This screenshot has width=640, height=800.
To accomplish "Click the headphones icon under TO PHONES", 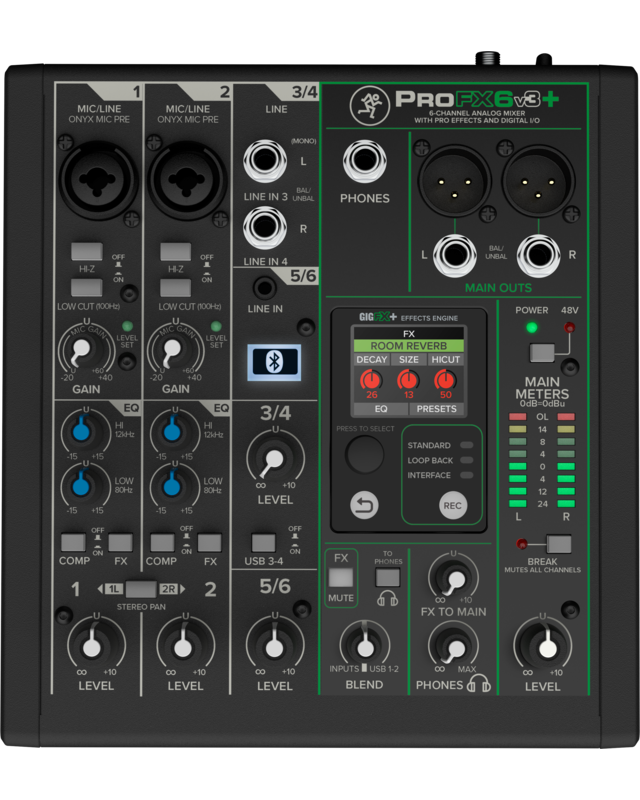I will pyautogui.click(x=387, y=598).
